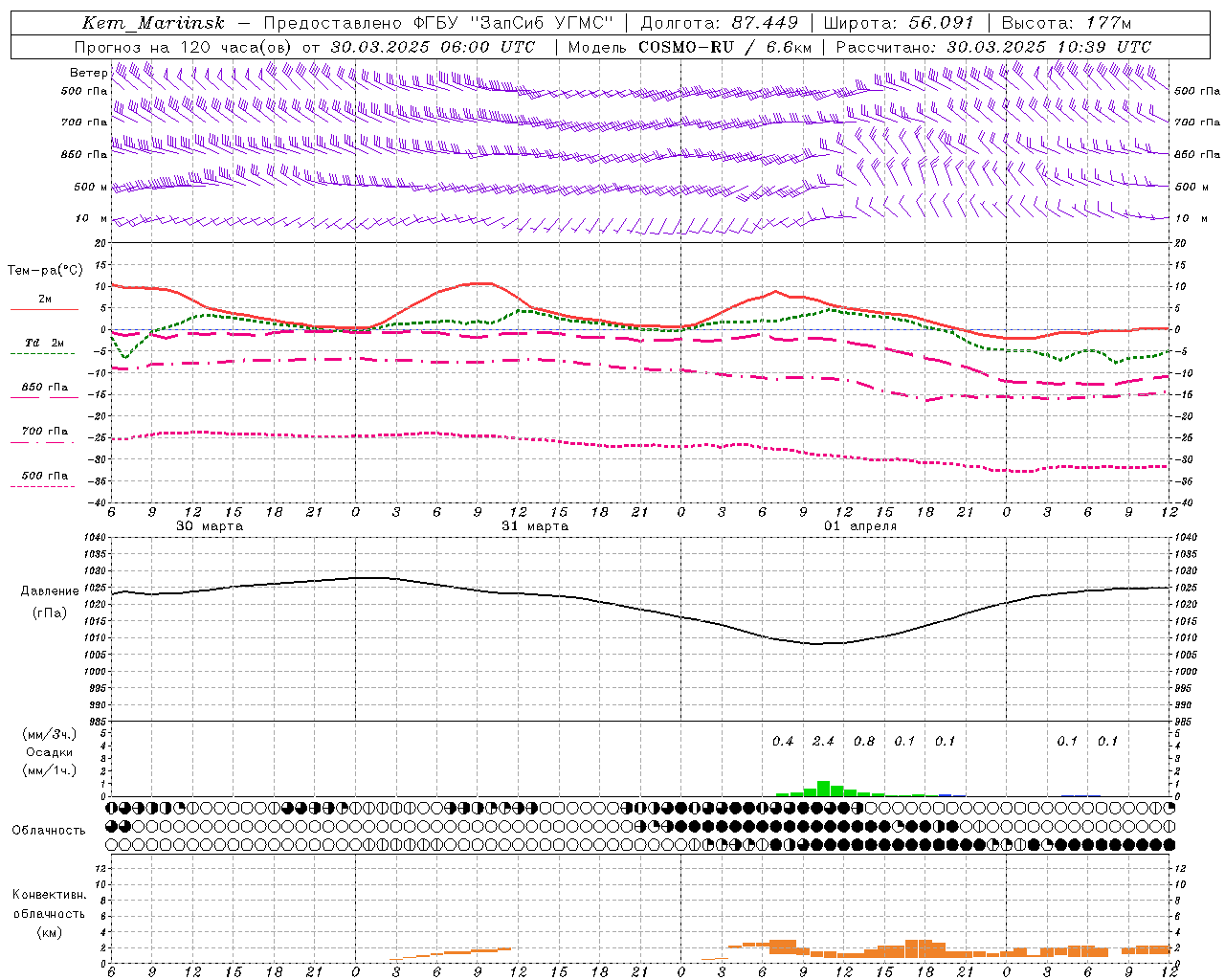Image resolution: width=1225 pixels, height=980 pixels.
Task: Click the Облачность row label
Action: point(49,831)
